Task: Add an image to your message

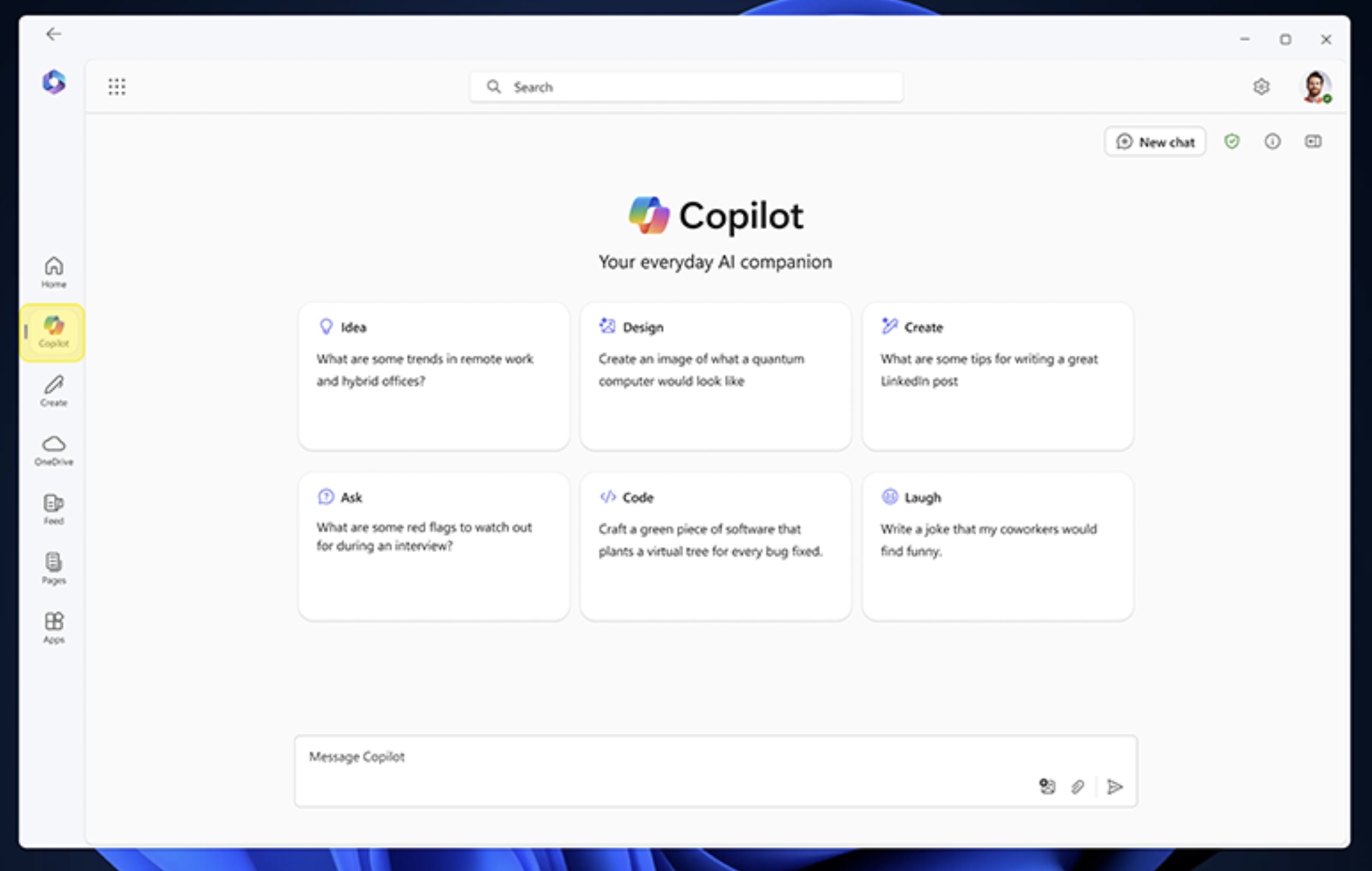Action: click(x=1047, y=787)
